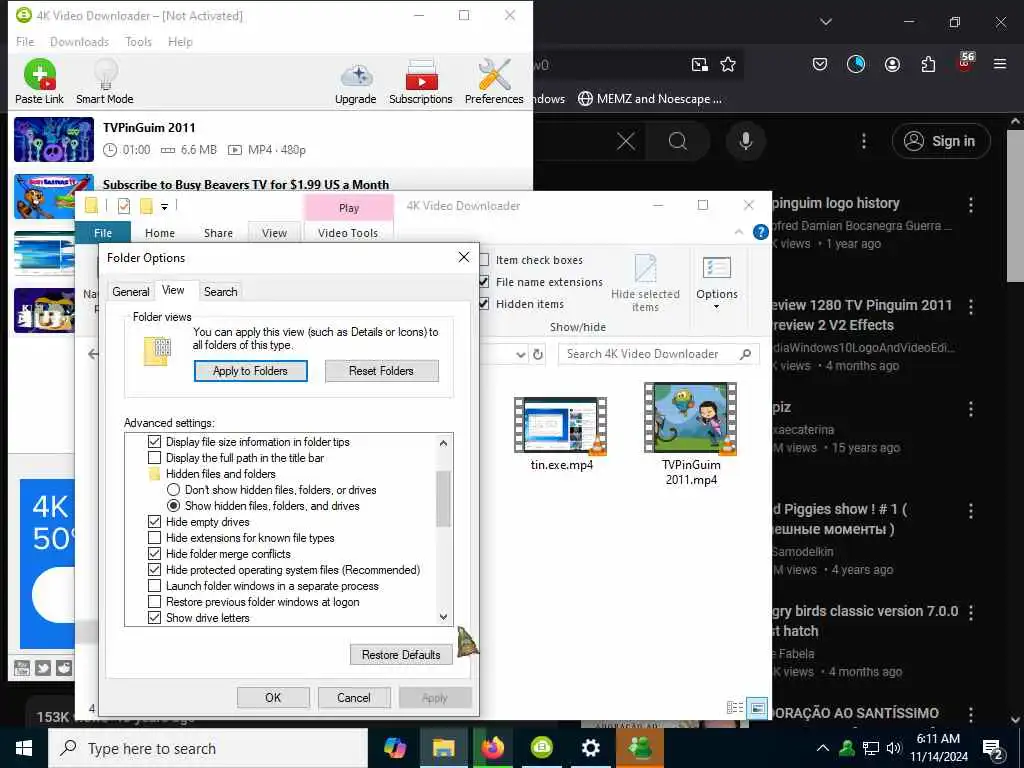Open Video Tools ribbon tab
This screenshot has width=1024, height=768.
tap(348, 233)
